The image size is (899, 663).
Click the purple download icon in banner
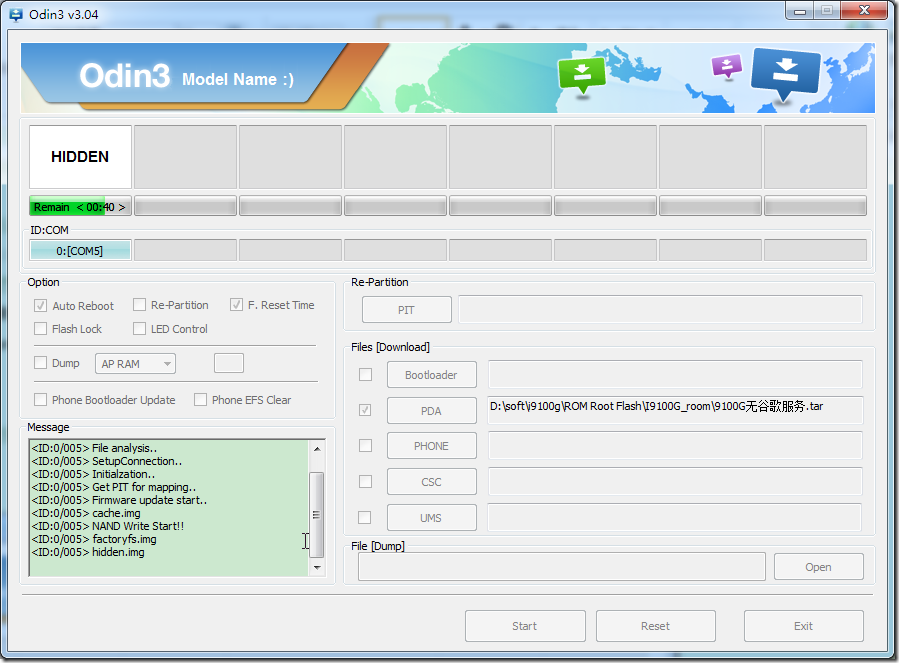726,66
